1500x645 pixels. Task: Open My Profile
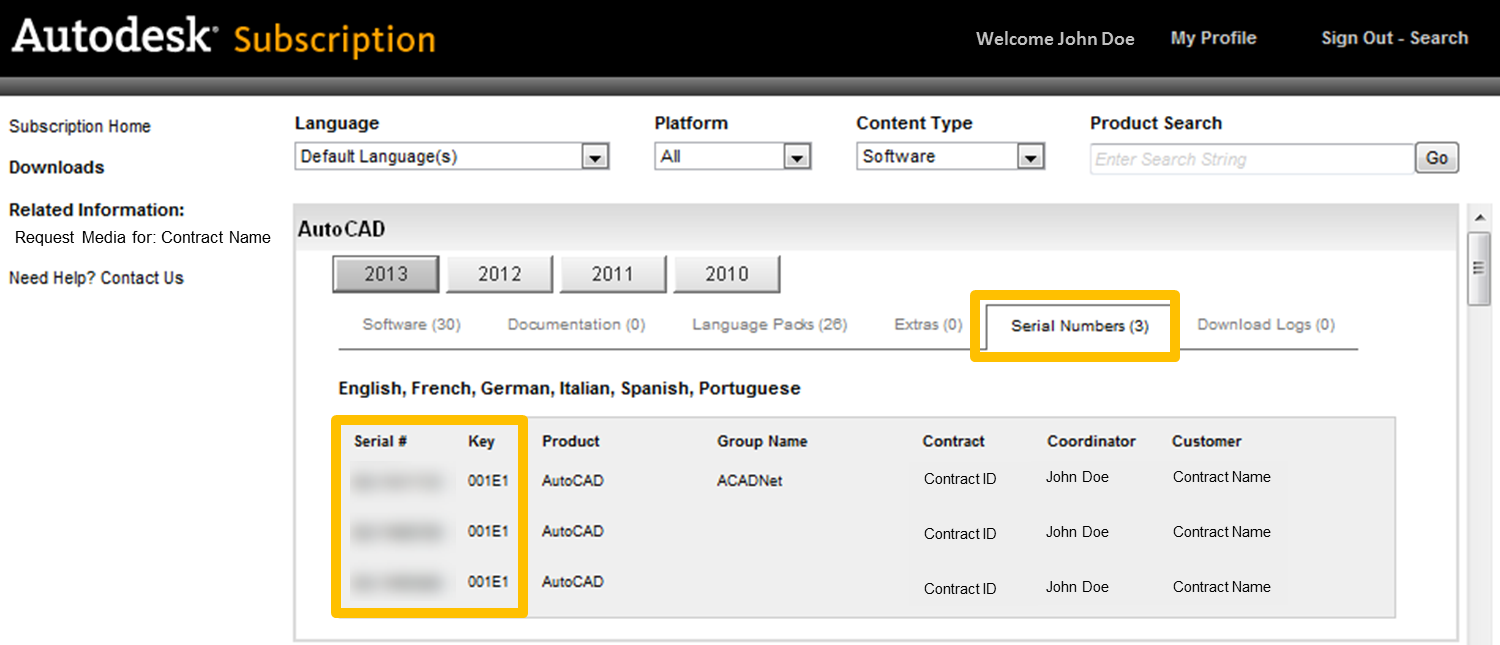click(x=1213, y=38)
